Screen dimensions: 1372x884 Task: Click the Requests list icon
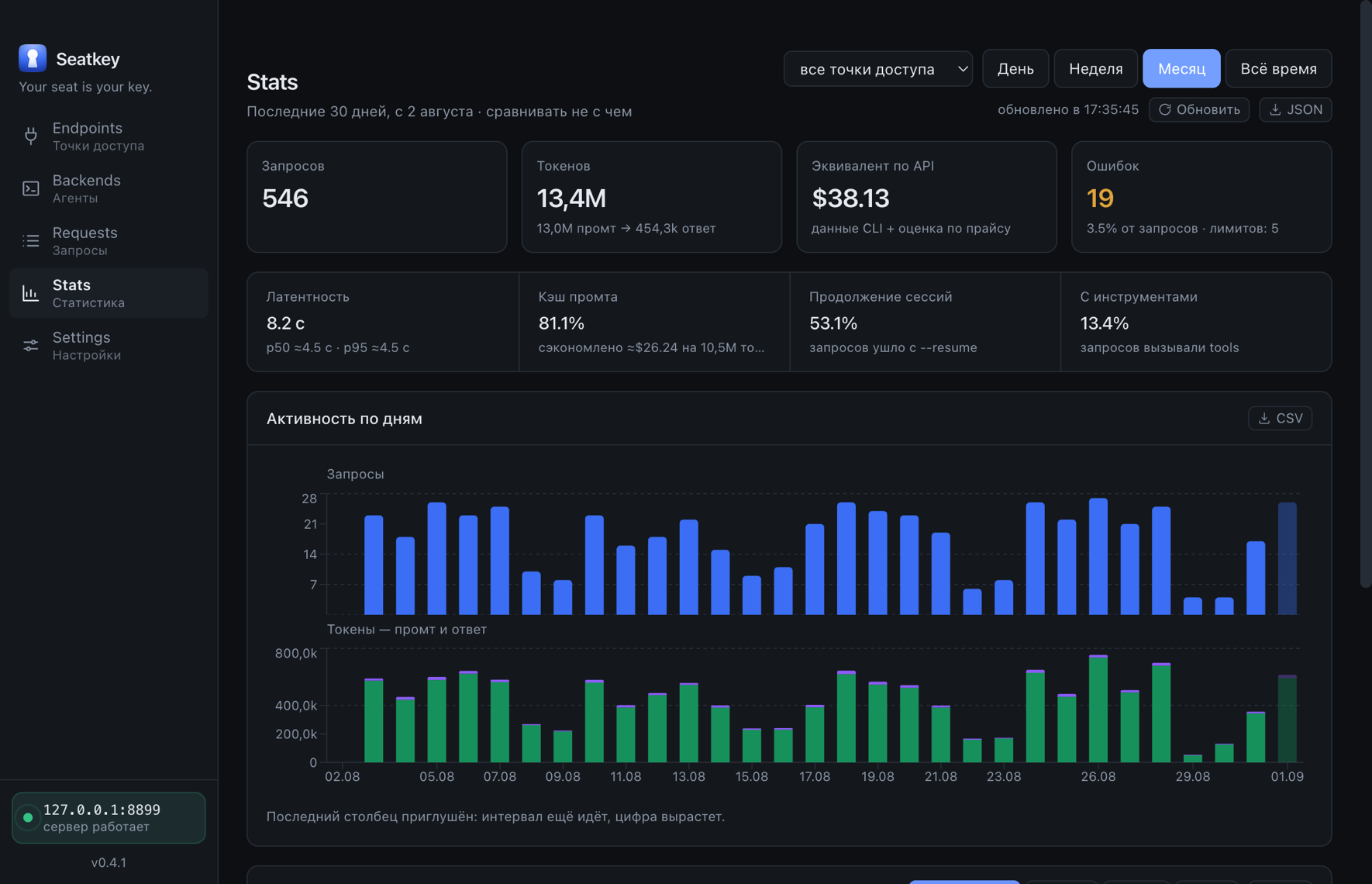(31, 241)
